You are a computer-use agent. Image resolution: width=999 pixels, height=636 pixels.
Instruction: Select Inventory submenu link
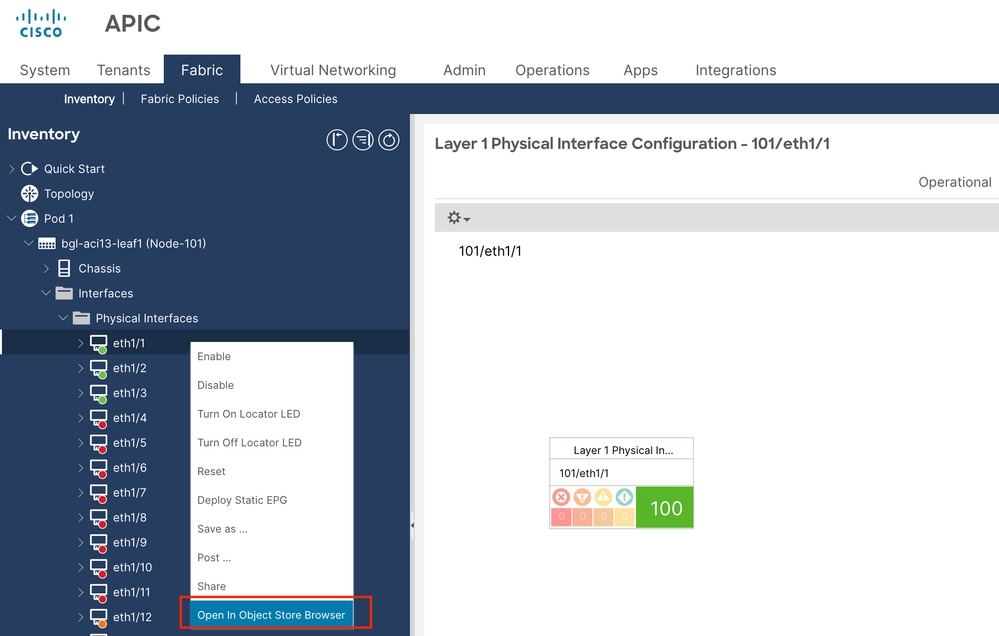[x=89, y=99]
